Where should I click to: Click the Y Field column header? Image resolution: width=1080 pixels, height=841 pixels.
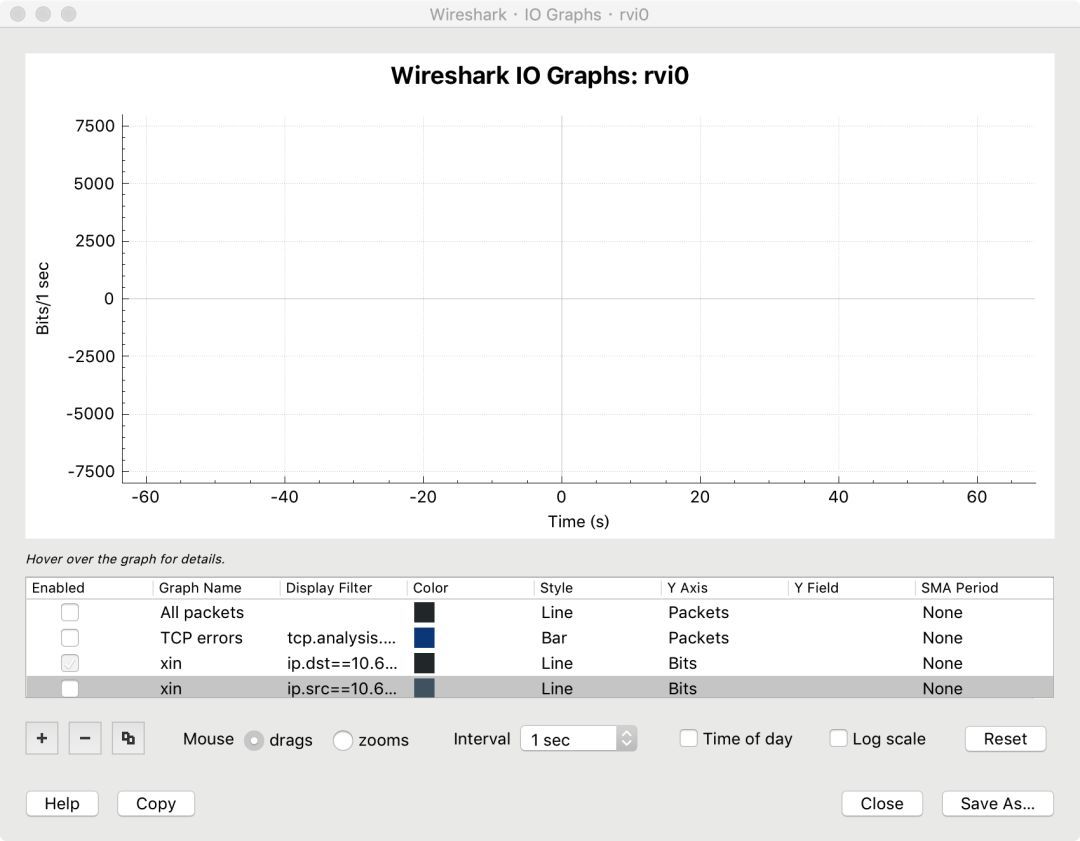[x=816, y=588]
